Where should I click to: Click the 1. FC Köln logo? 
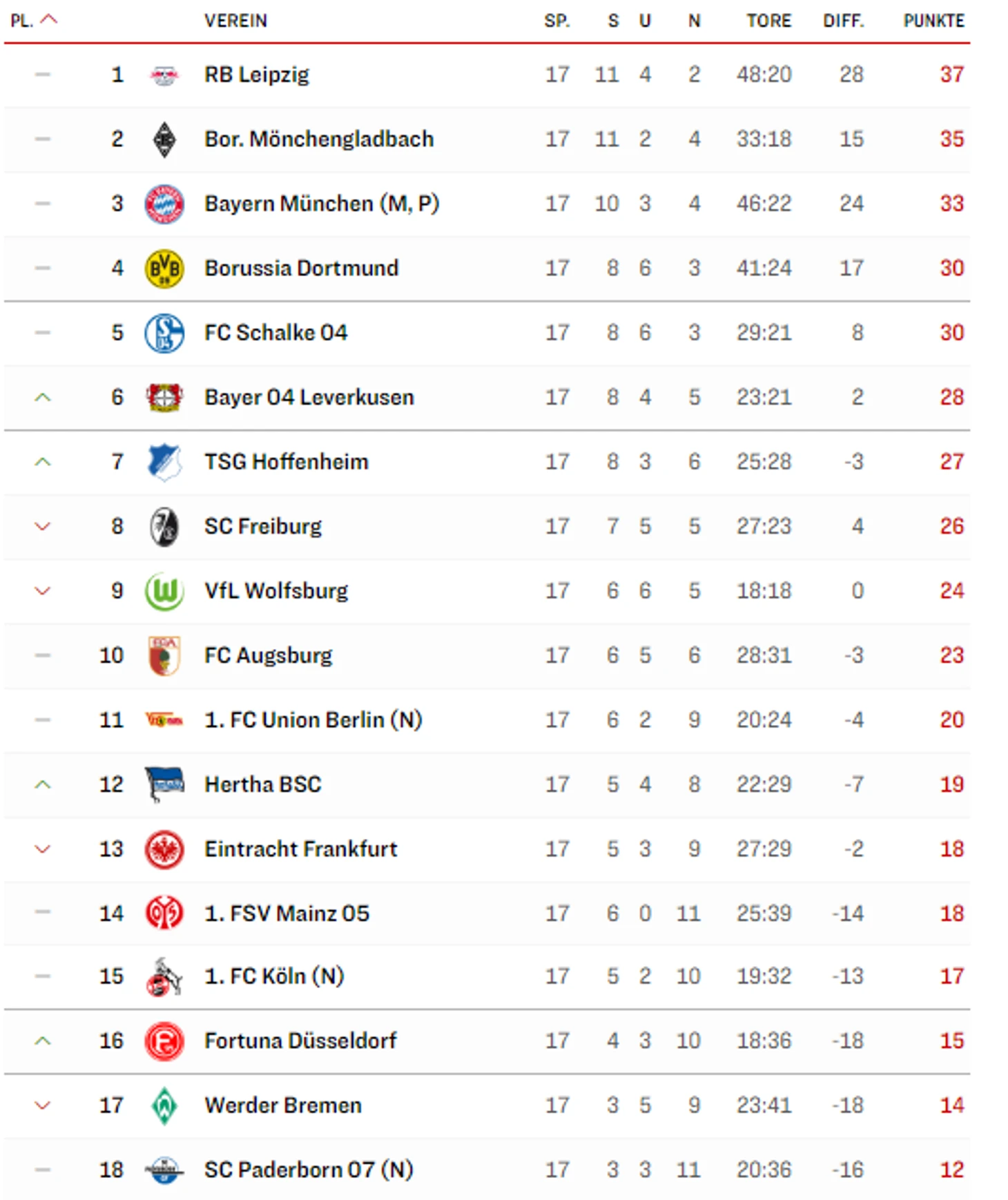click(x=164, y=976)
